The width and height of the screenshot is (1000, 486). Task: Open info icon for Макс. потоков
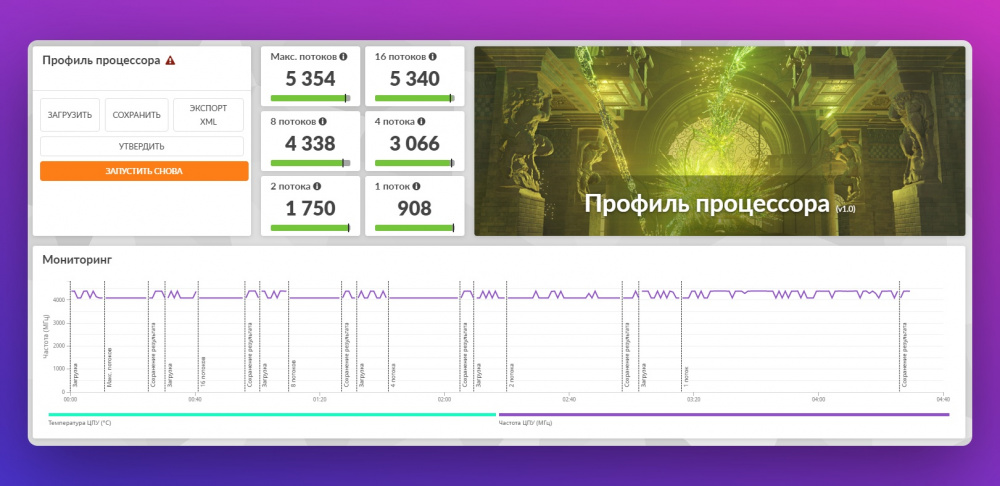(343, 57)
